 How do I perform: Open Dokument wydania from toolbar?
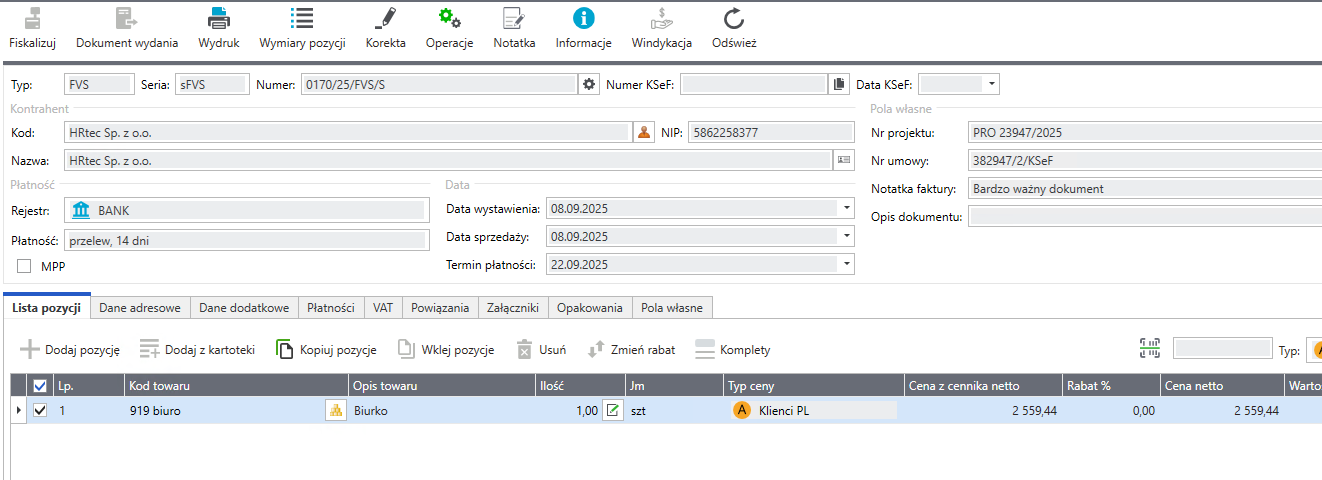coord(126,18)
